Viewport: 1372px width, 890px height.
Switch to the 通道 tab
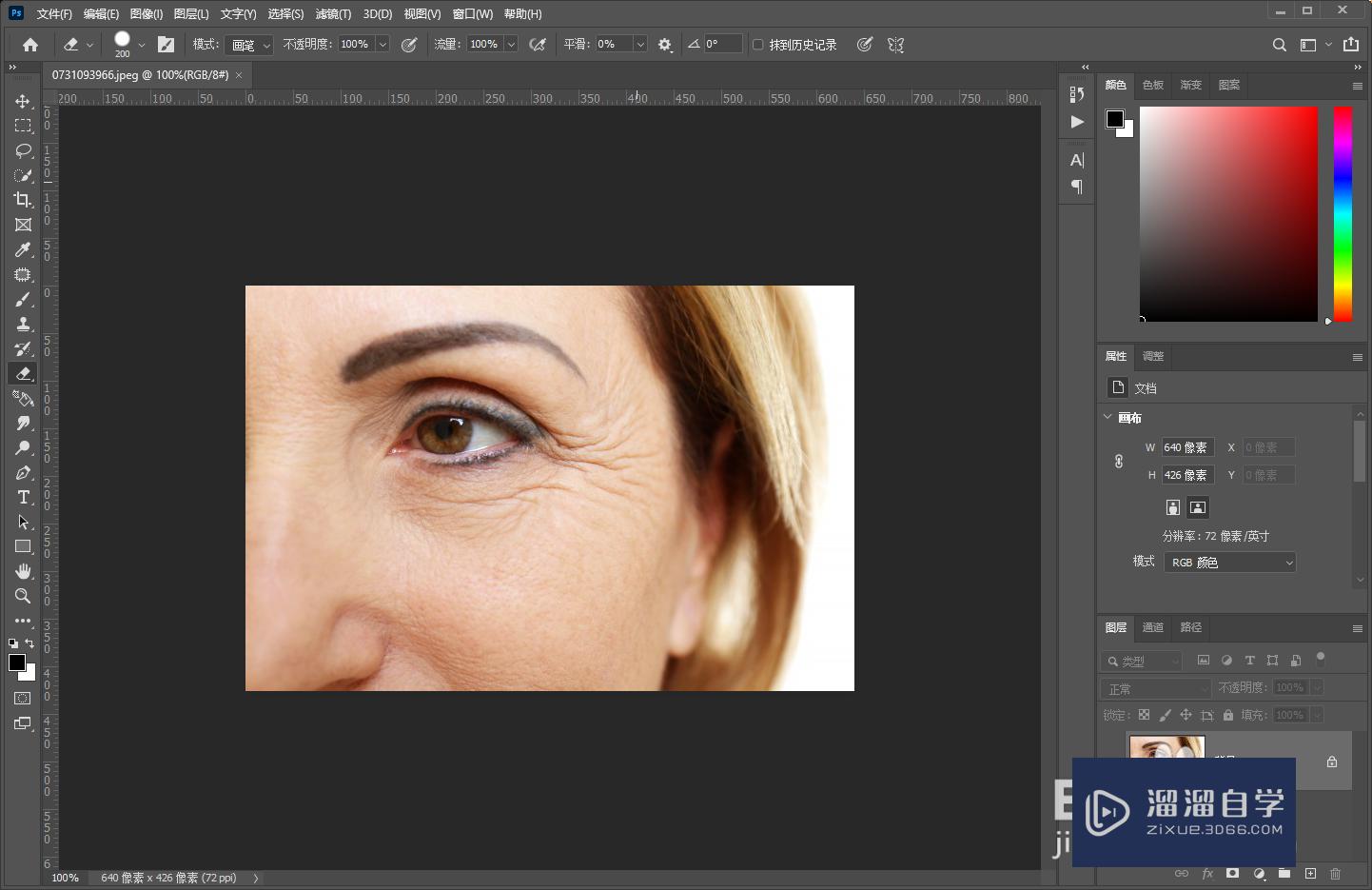tap(1153, 627)
